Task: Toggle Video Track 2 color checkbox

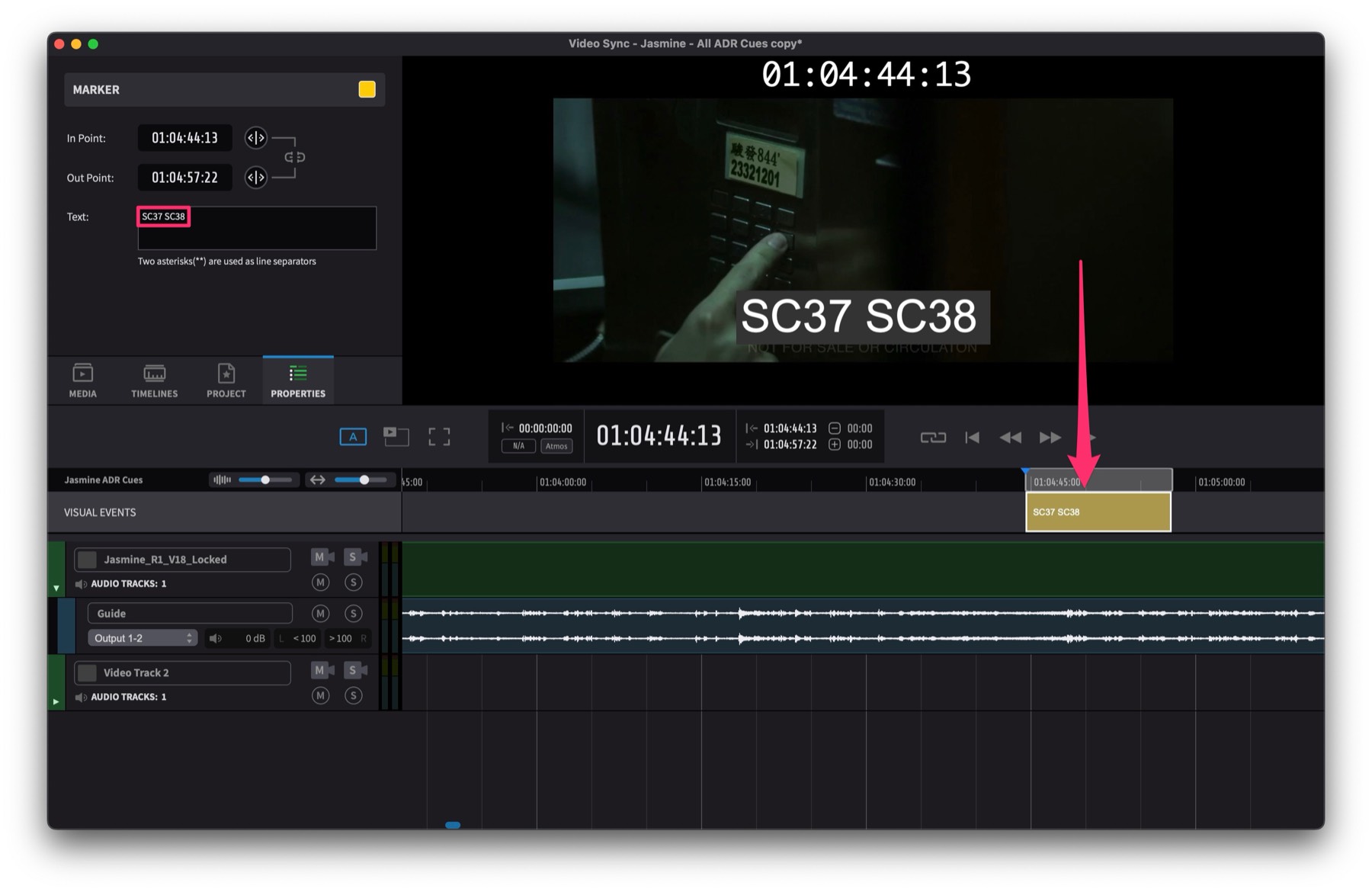Action: coord(88,672)
